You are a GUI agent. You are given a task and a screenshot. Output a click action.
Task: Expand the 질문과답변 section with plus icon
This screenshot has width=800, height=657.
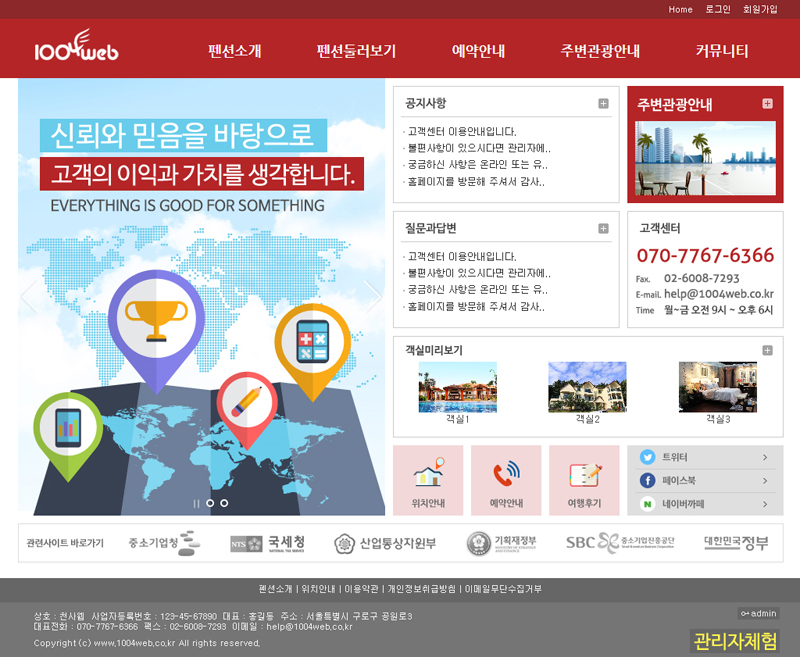coord(603,228)
